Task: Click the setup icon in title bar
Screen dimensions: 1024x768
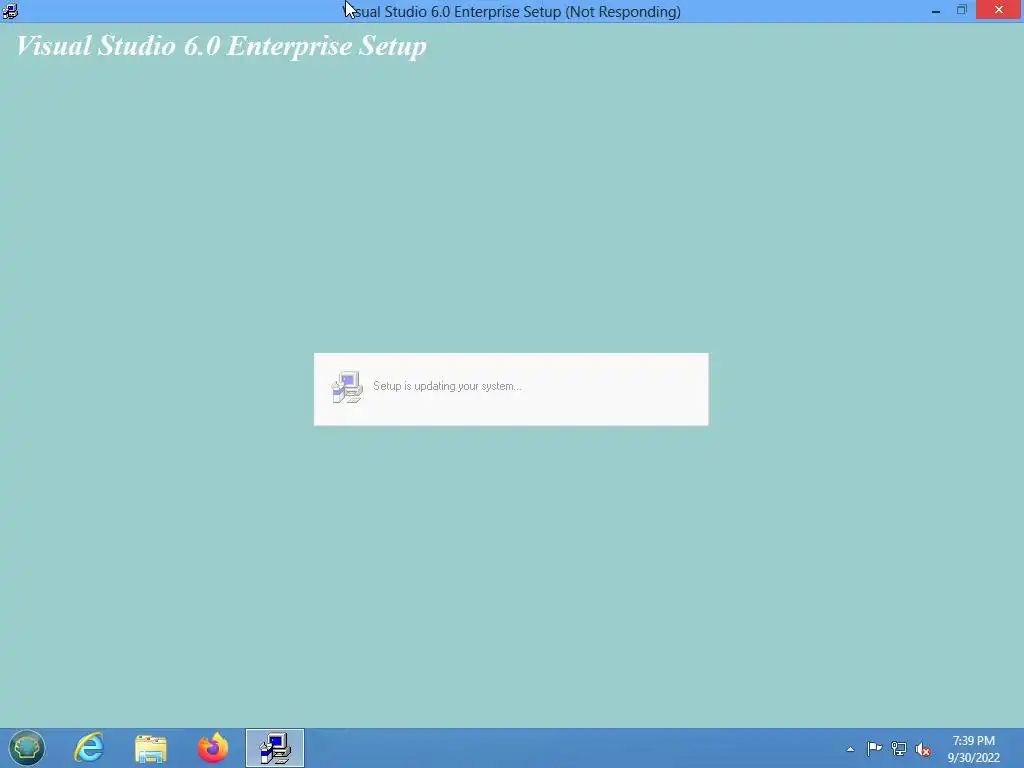Action: tap(10, 10)
